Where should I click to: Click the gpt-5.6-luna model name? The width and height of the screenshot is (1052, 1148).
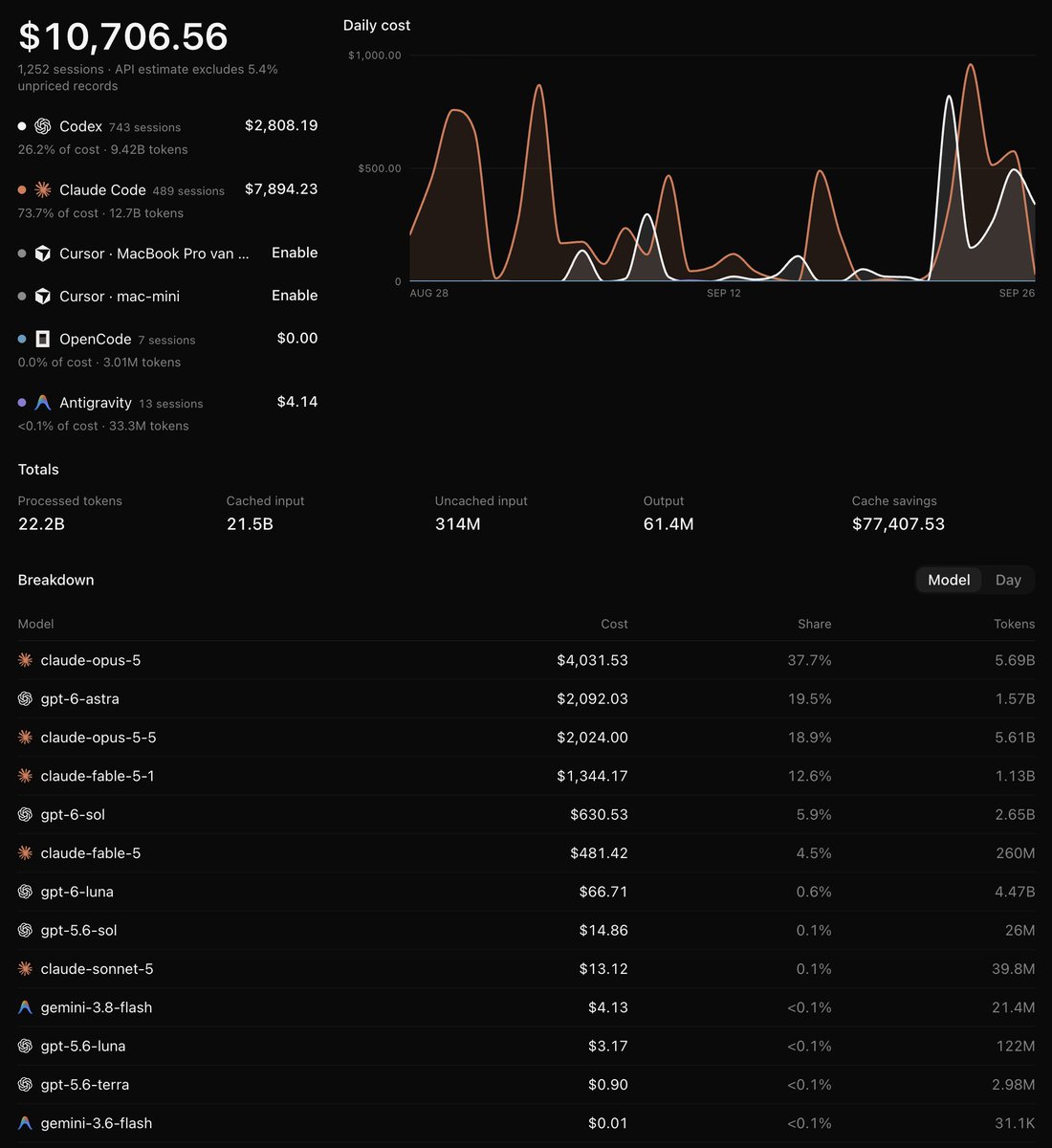coord(83,1046)
